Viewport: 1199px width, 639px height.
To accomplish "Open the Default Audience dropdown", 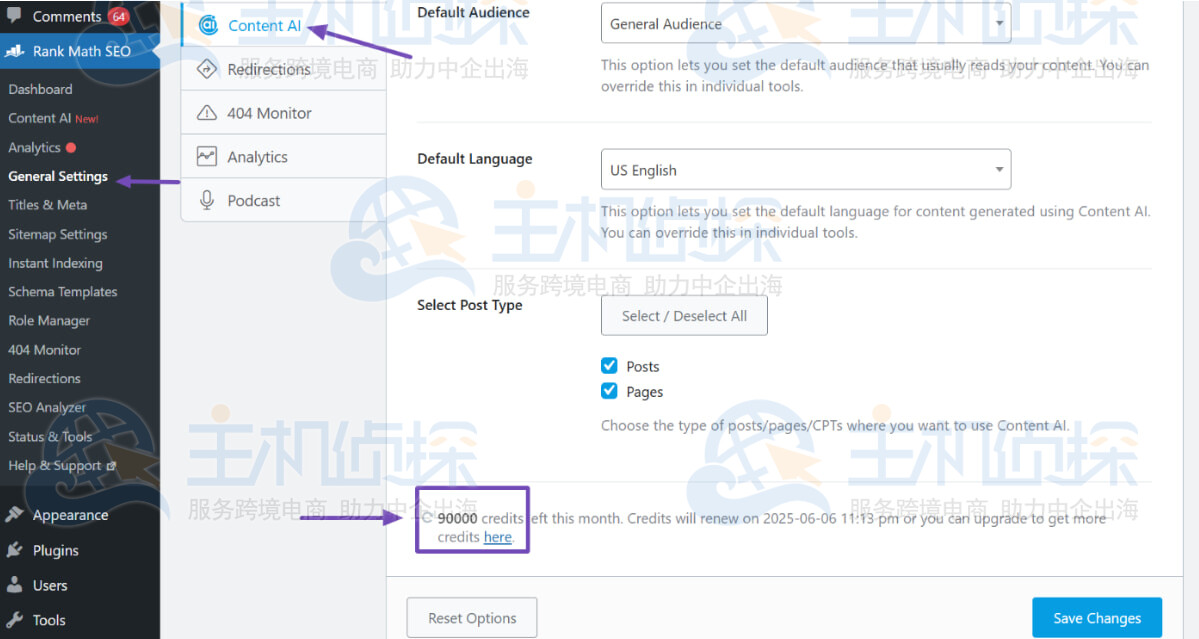I will (805, 24).
